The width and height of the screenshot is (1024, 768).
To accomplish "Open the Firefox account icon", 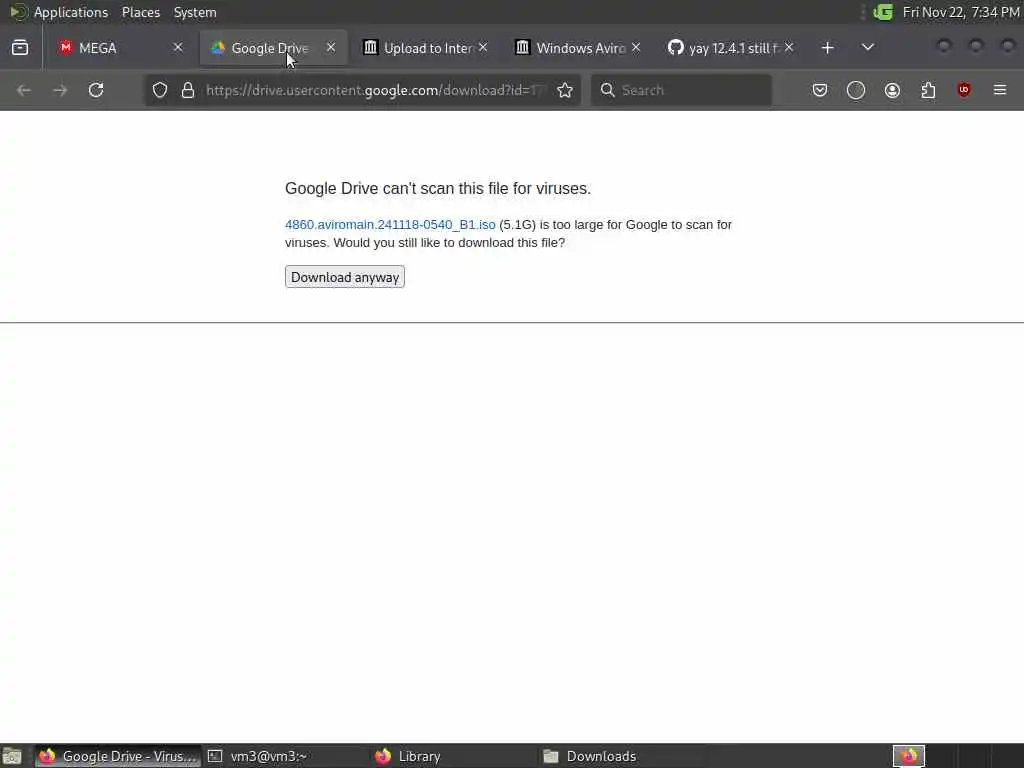I will (x=892, y=90).
